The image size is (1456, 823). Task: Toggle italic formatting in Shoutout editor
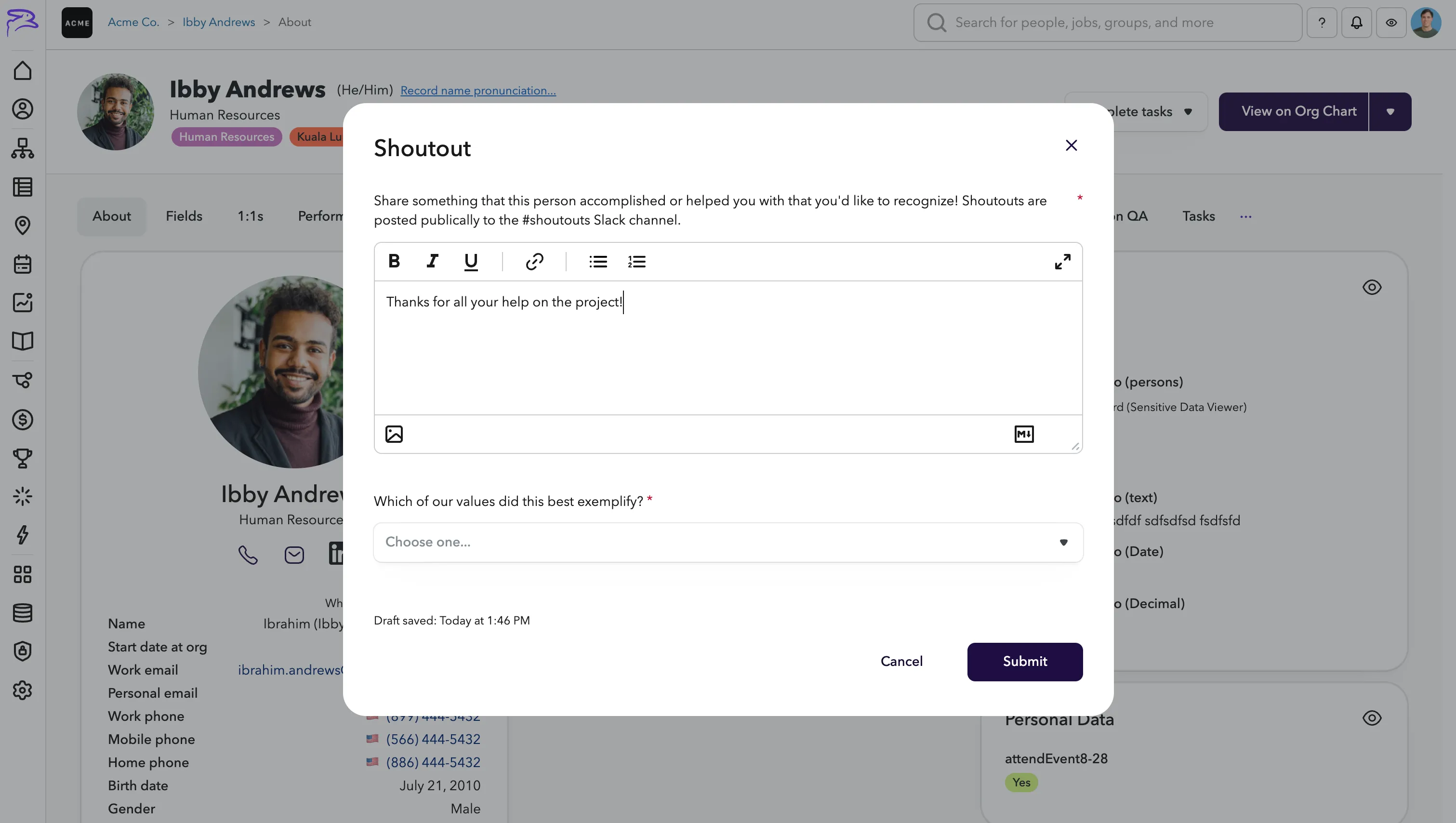(x=432, y=261)
